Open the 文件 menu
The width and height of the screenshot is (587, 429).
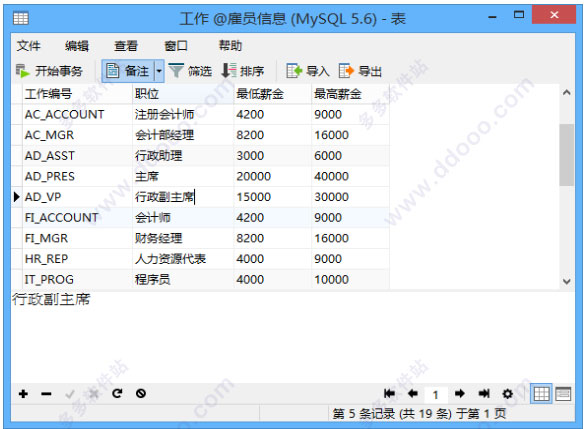point(28,46)
